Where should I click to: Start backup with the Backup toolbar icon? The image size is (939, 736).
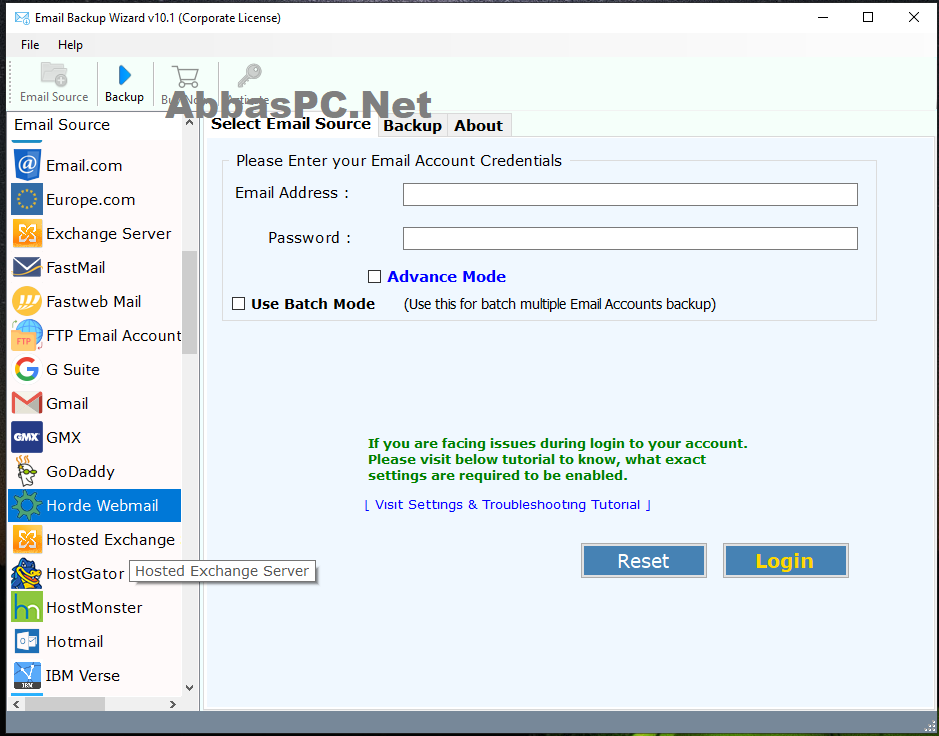125,75
